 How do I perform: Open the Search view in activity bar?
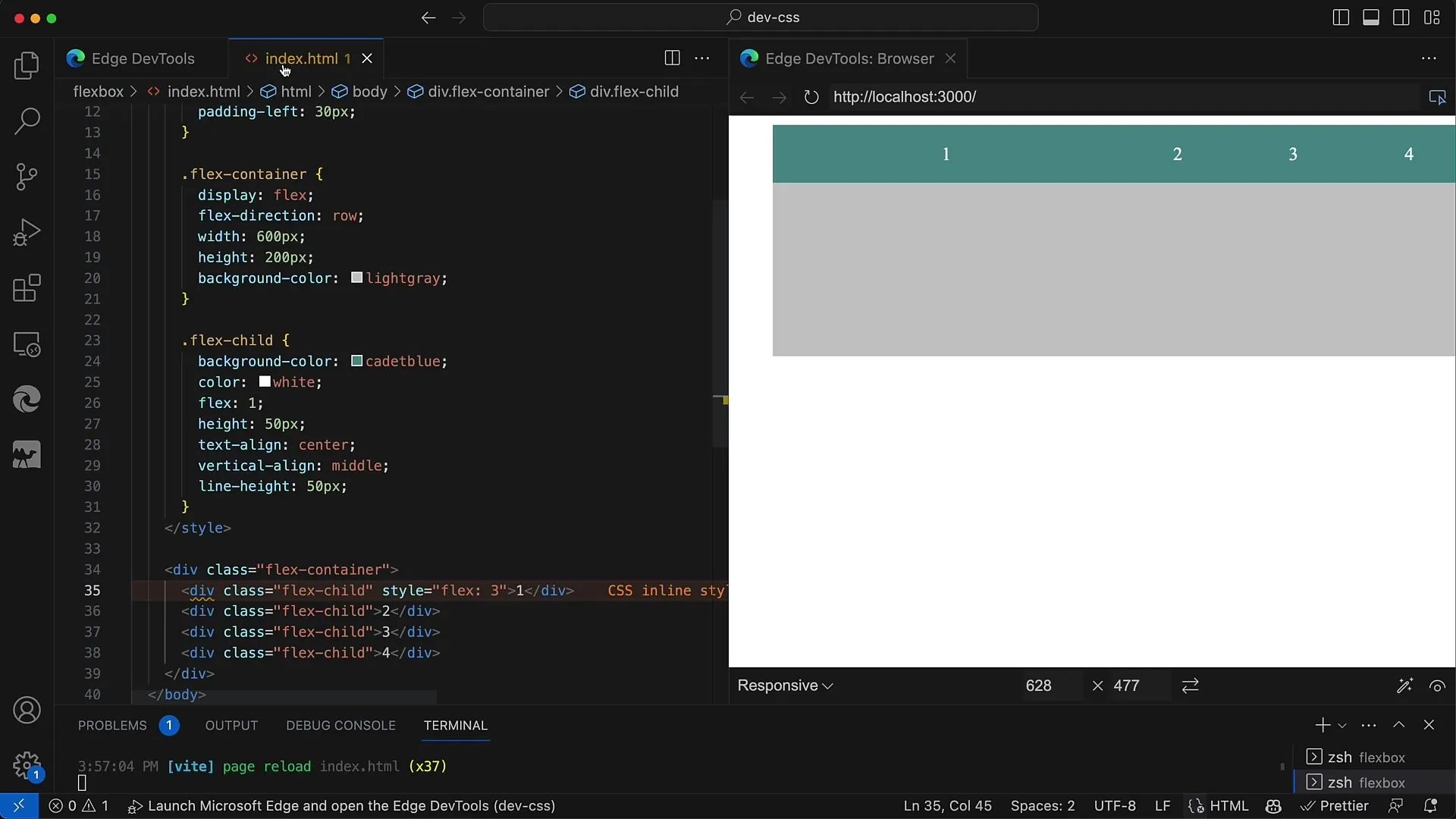point(27,121)
